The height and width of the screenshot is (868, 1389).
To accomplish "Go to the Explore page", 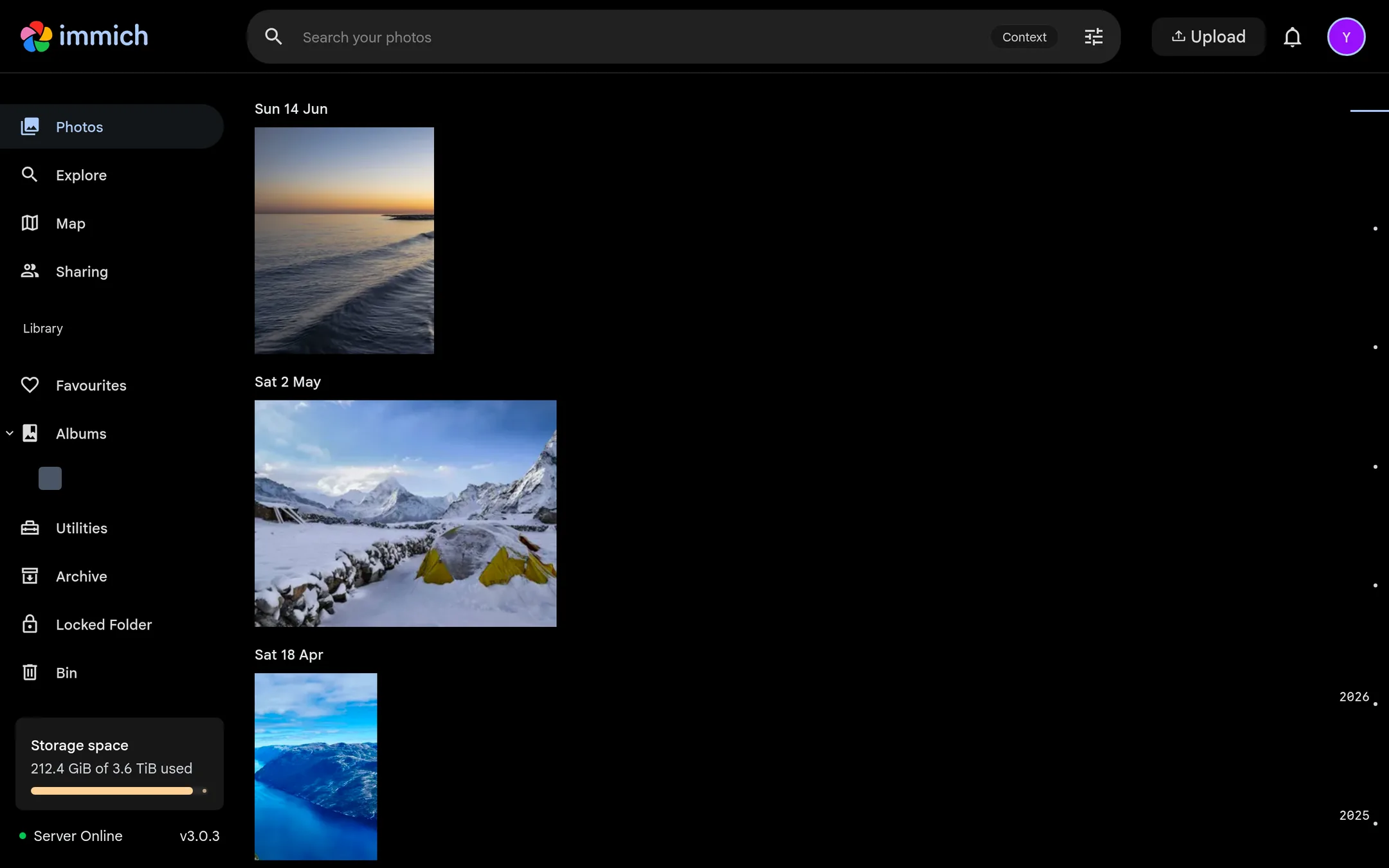I will point(112,175).
